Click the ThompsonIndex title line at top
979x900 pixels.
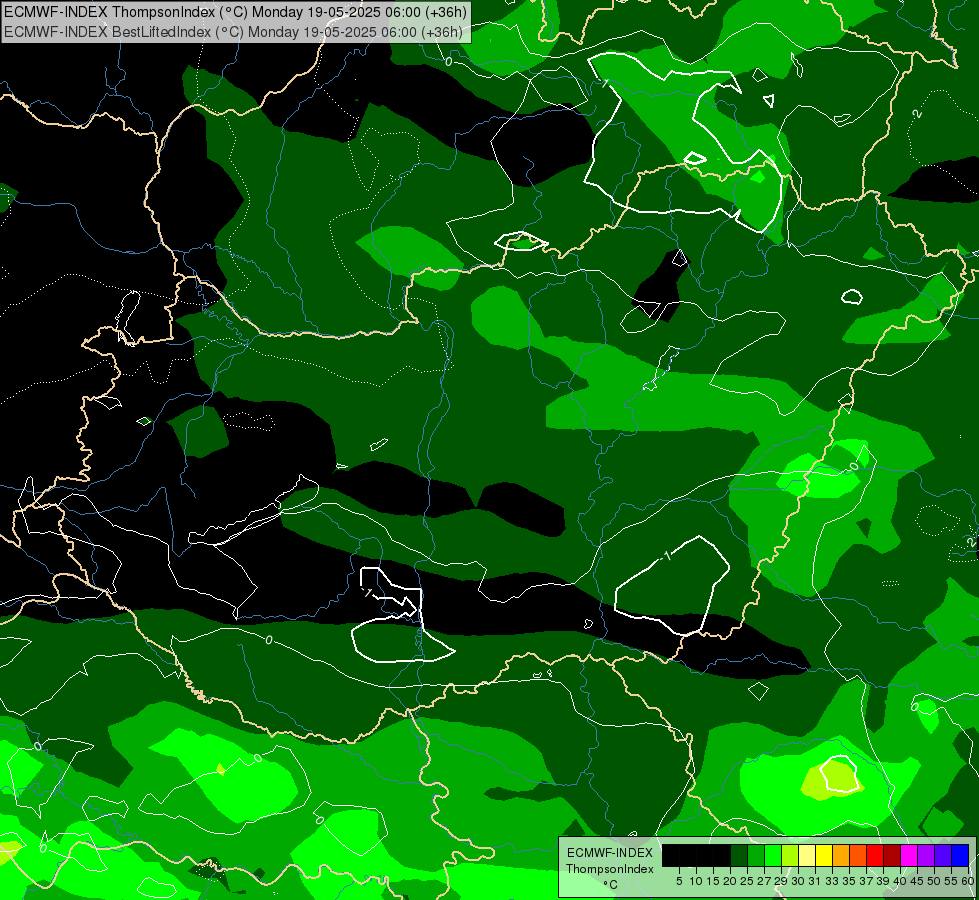coord(235,11)
